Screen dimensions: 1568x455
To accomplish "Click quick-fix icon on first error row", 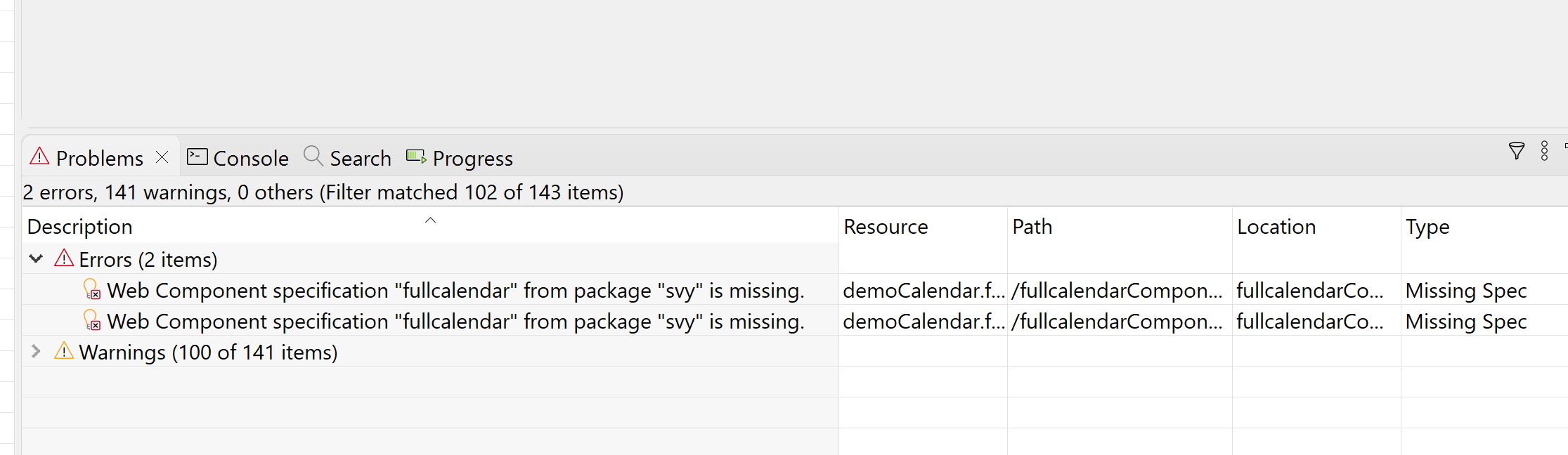I will coord(92,289).
